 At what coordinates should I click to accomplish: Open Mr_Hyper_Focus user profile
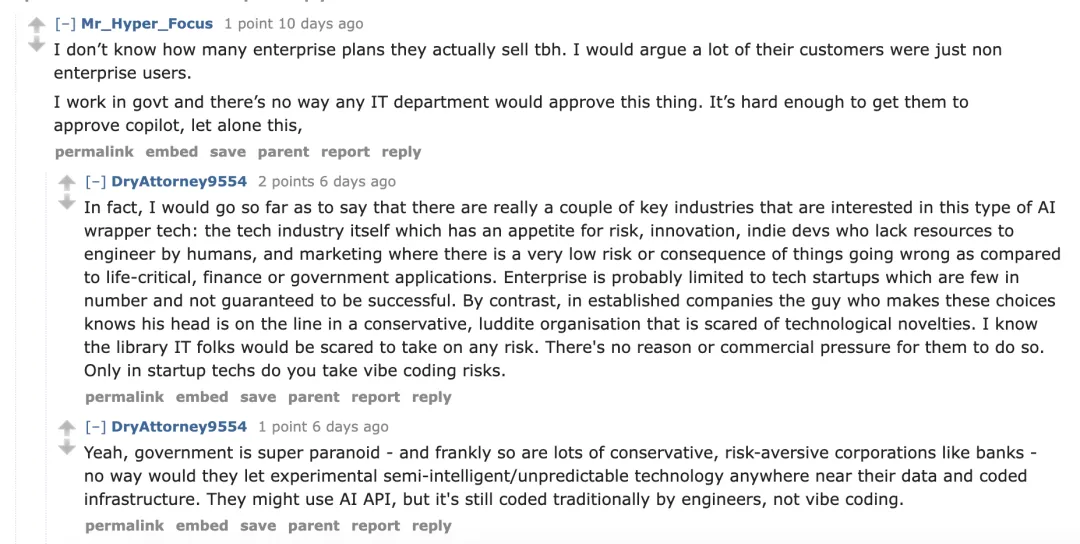[x=147, y=24]
